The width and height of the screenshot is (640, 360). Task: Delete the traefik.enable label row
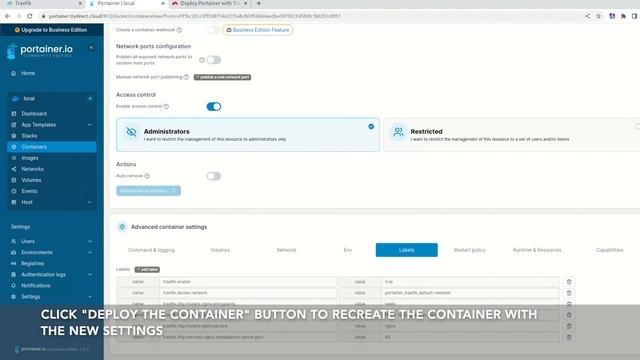point(569,282)
